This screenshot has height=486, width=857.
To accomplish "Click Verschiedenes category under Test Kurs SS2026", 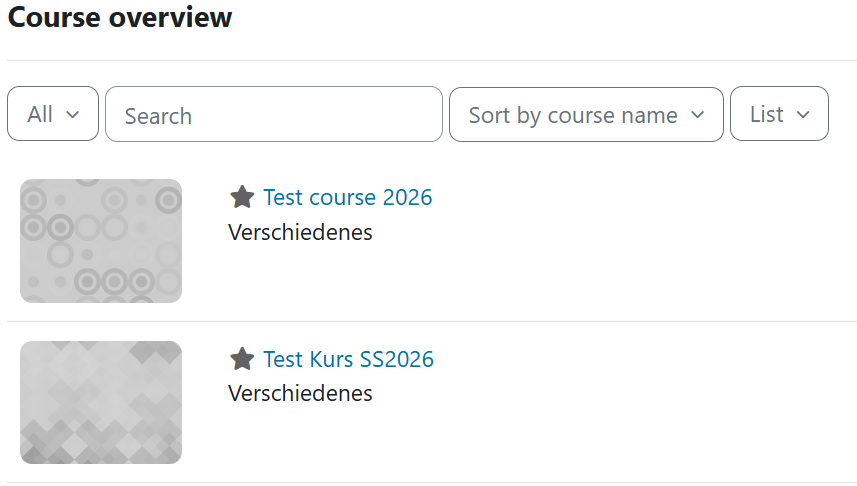I will (x=300, y=393).
